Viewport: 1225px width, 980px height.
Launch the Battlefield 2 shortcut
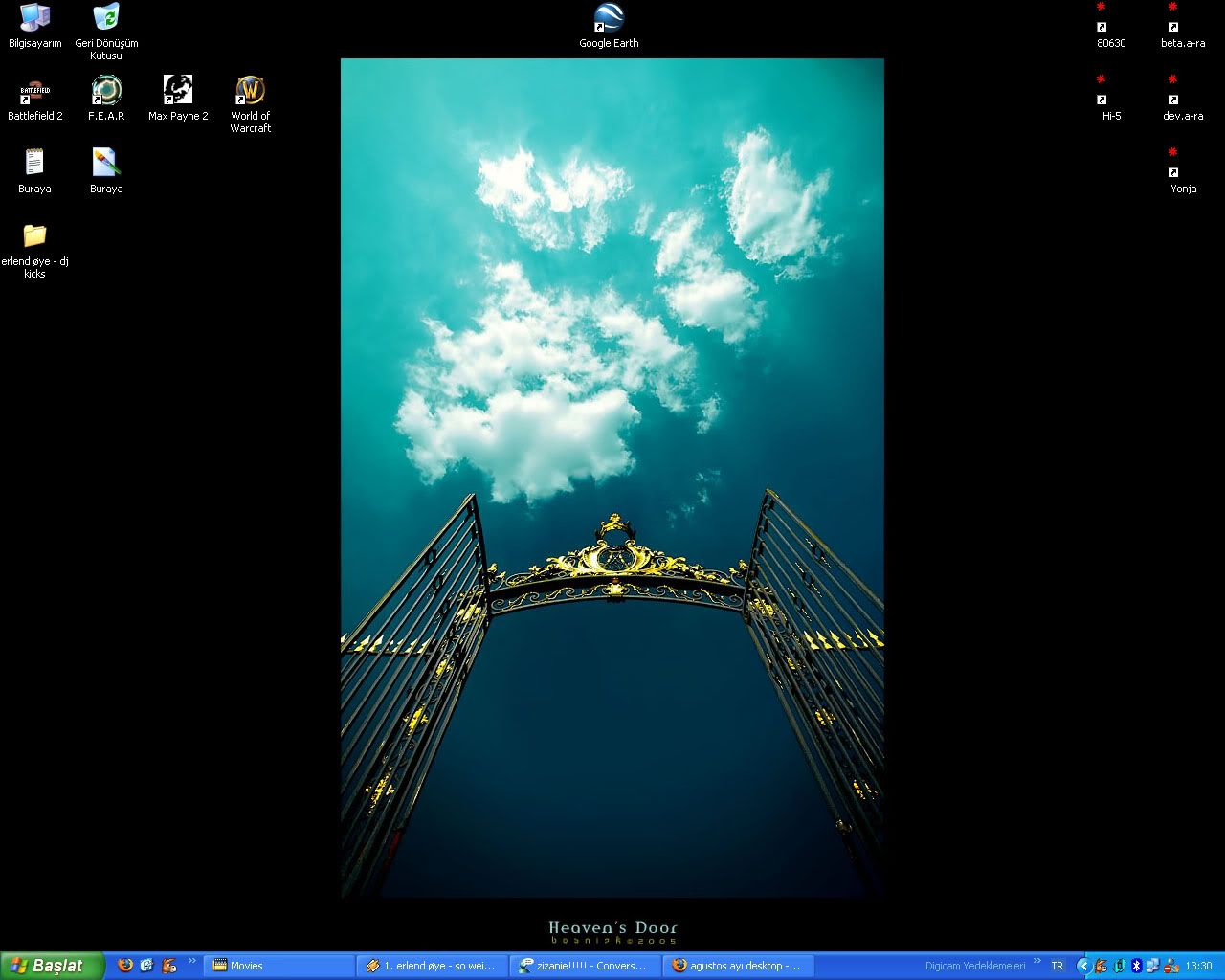click(x=34, y=99)
